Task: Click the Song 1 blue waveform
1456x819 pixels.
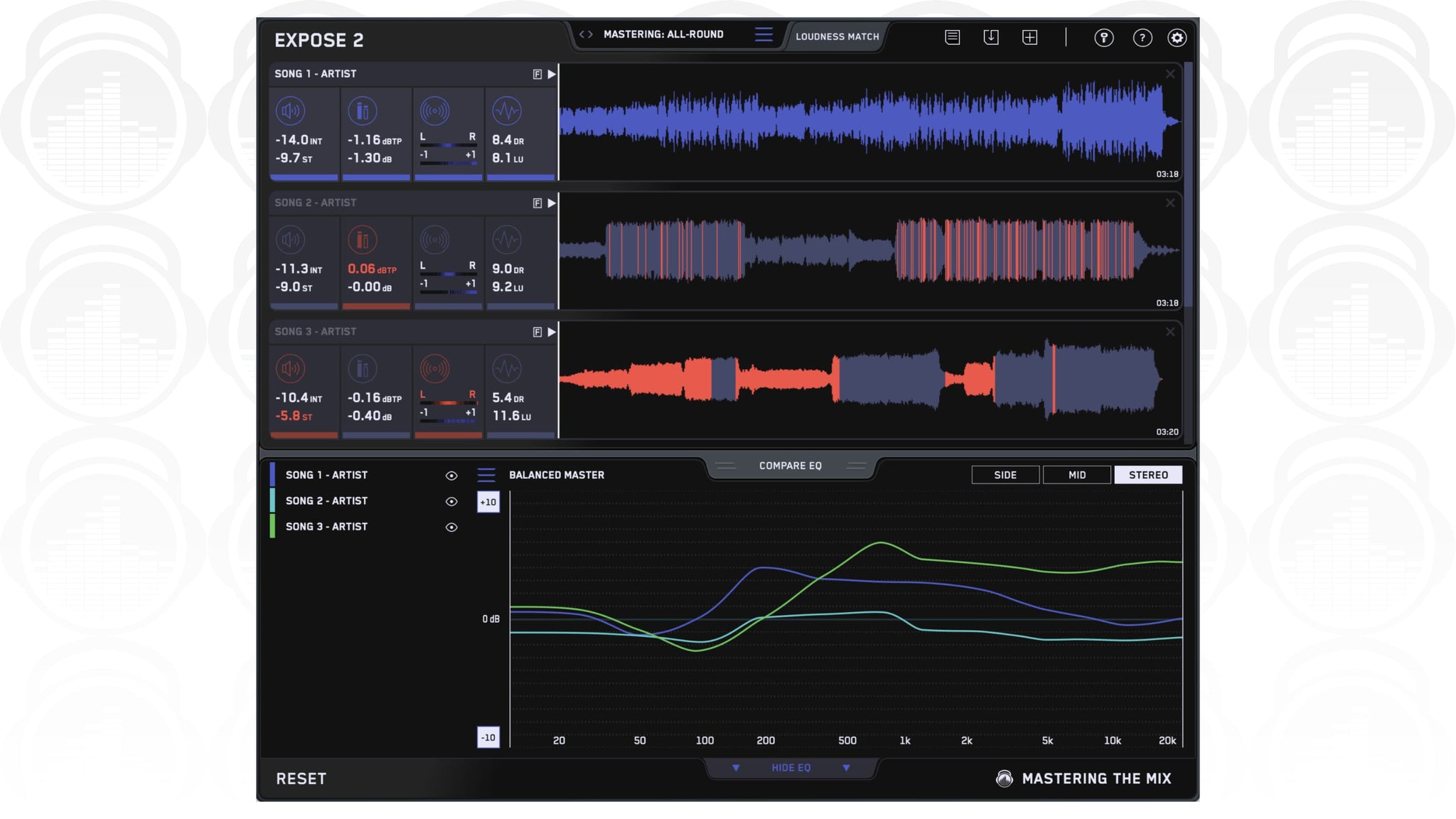Action: coord(869,122)
